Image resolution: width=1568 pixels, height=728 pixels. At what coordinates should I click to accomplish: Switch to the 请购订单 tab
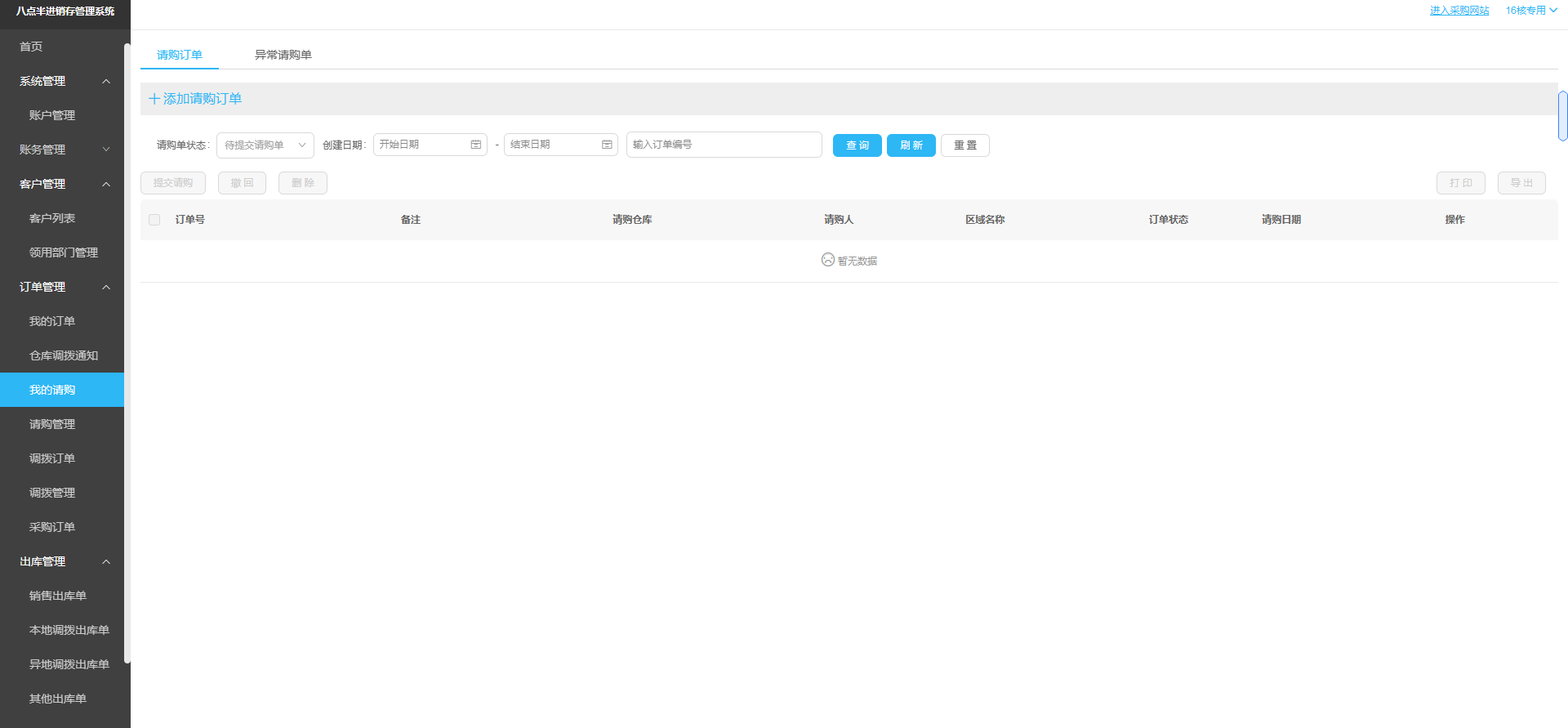(x=180, y=55)
